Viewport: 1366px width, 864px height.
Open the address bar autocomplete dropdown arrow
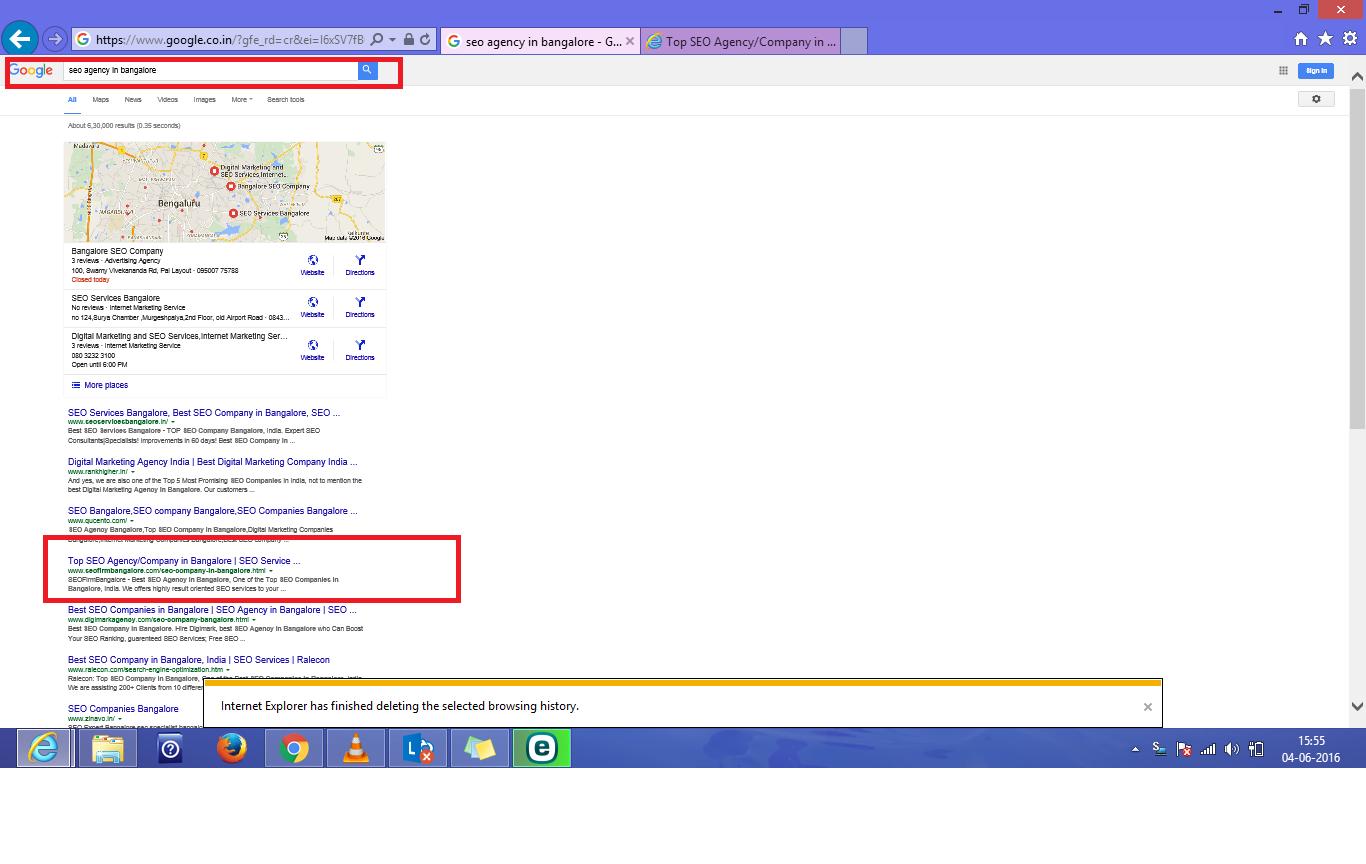coord(393,40)
